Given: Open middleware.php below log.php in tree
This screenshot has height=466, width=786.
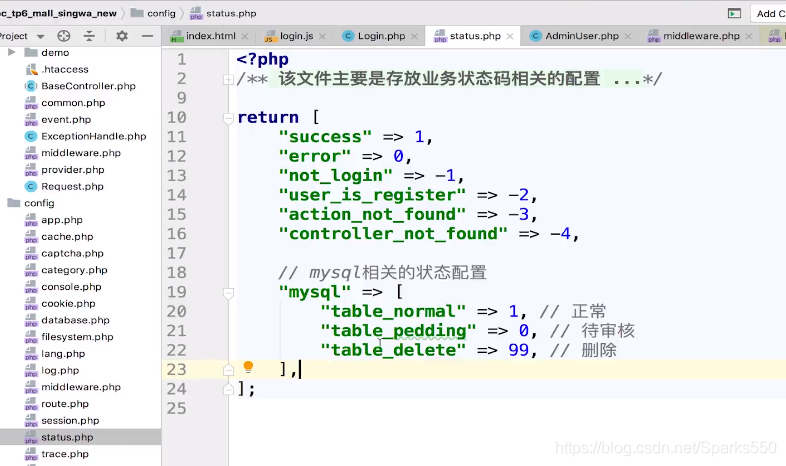Looking at the screenshot, I should pyautogui.click(x=81, y=387).
